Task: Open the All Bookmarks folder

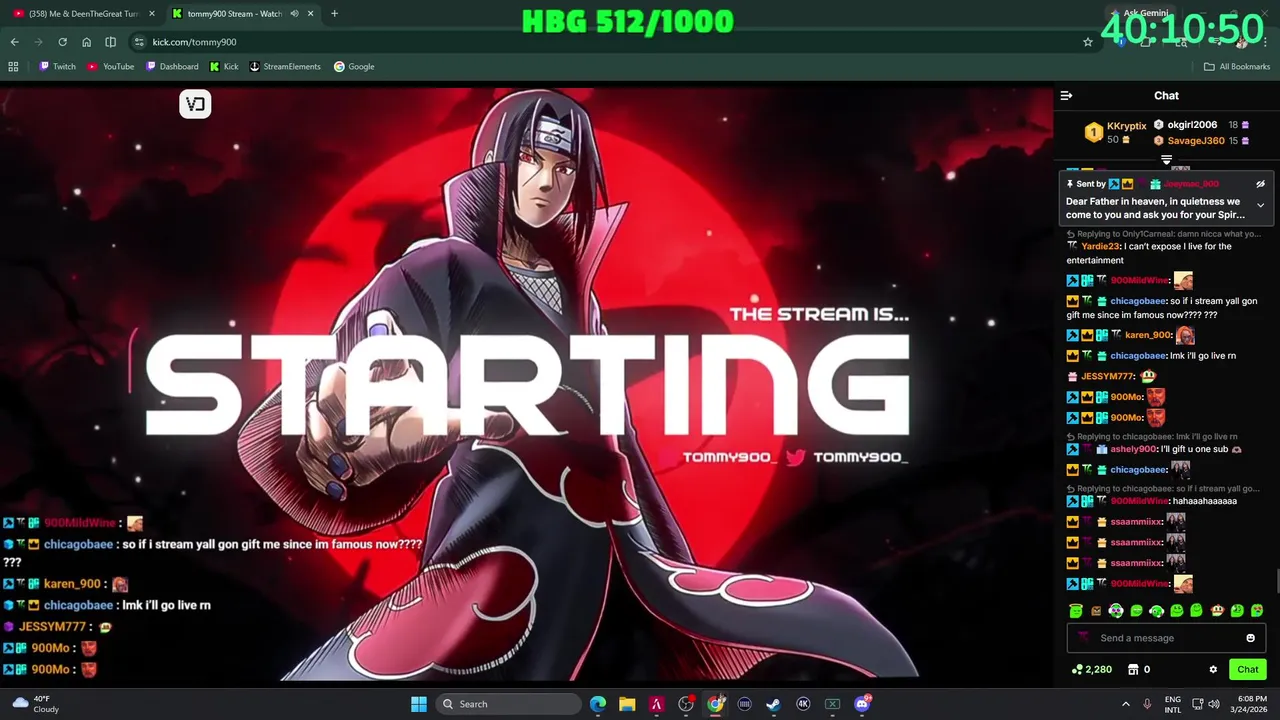Action: coord(1237,67)
